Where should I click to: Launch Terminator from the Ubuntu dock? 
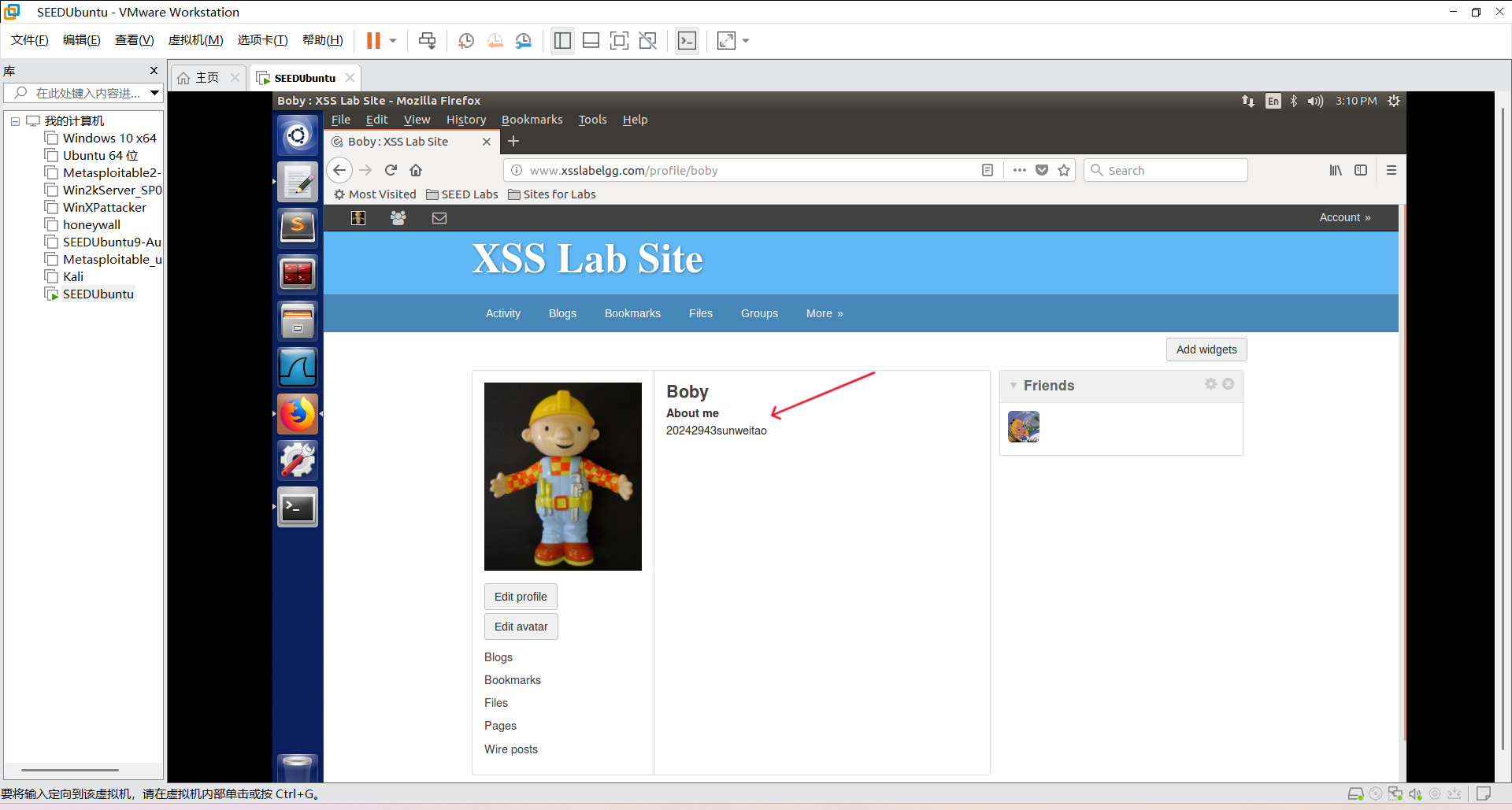tap(298, 275)
